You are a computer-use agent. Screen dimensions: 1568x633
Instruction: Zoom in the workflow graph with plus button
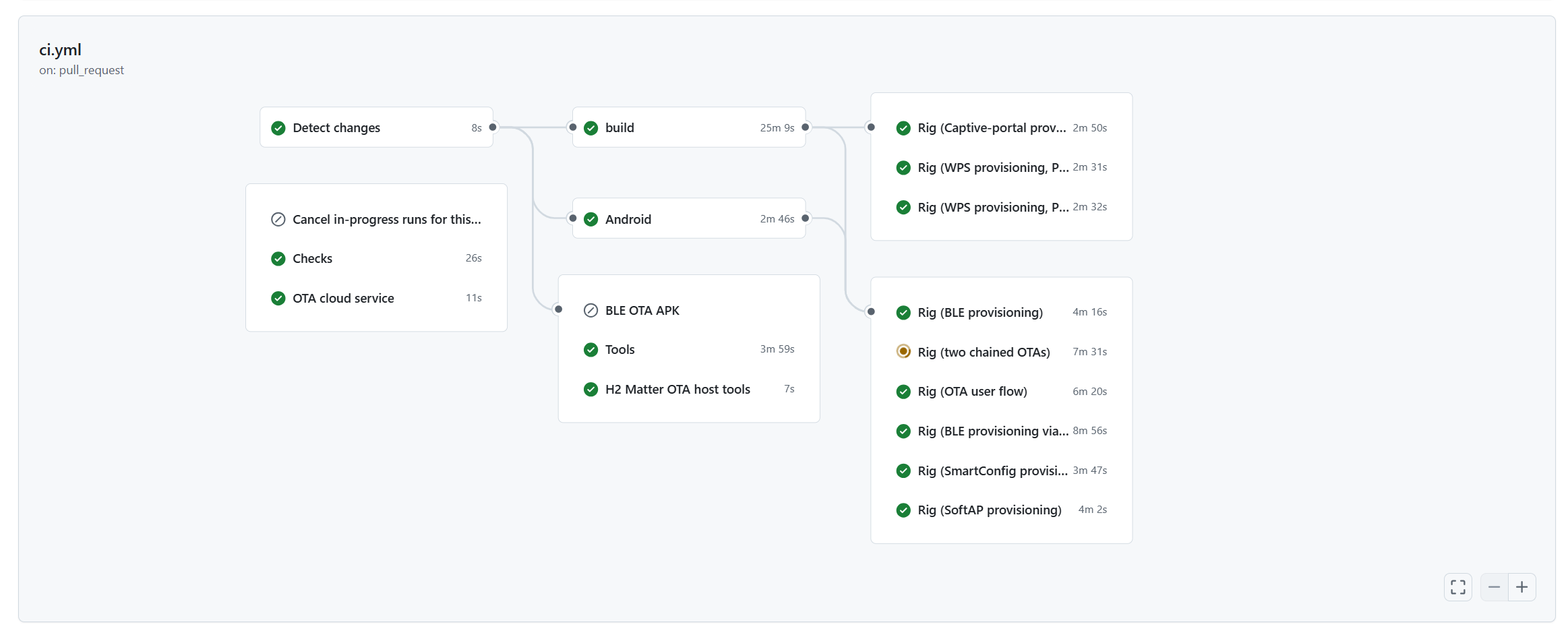1522,587
